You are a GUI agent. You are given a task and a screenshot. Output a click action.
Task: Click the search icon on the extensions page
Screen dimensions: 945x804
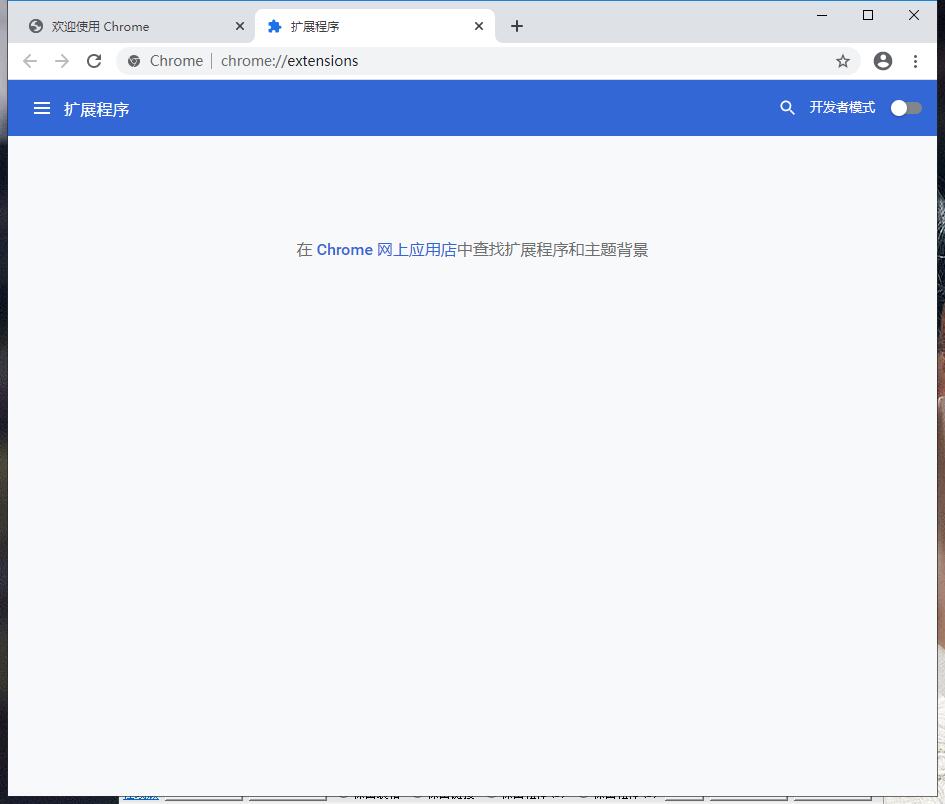click(787, 107)
